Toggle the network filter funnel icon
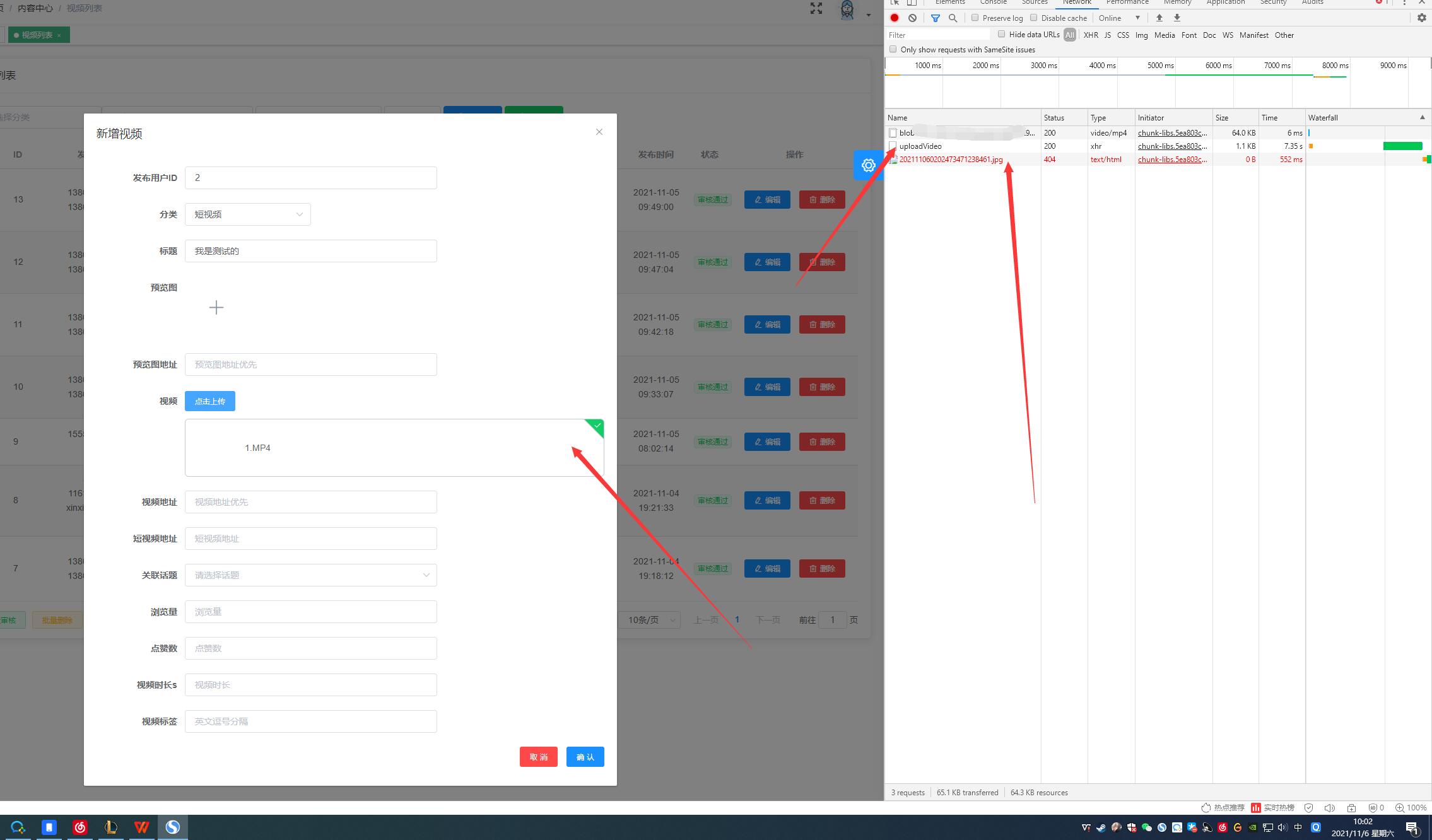This screenshot has height=840, width=1432. click(x=935, y=18)
